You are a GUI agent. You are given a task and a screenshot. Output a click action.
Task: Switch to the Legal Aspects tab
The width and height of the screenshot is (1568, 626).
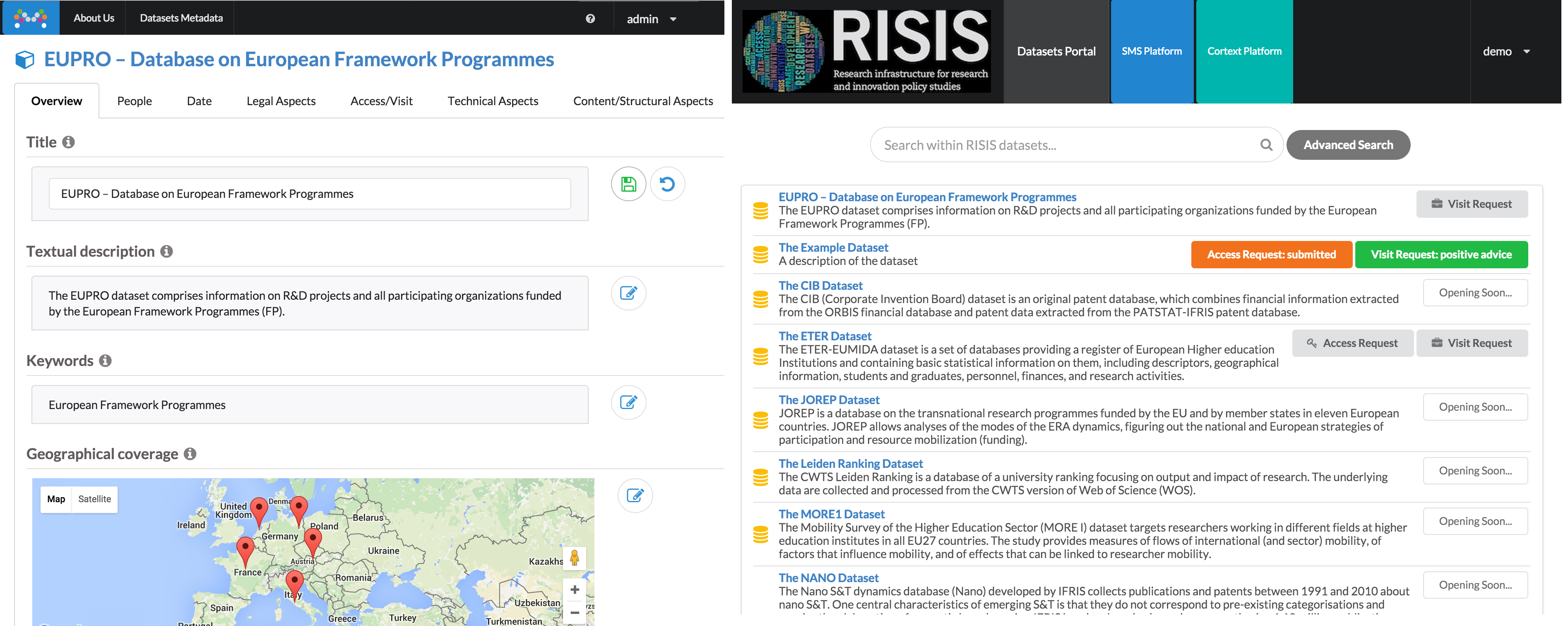(x=281, y=101)
